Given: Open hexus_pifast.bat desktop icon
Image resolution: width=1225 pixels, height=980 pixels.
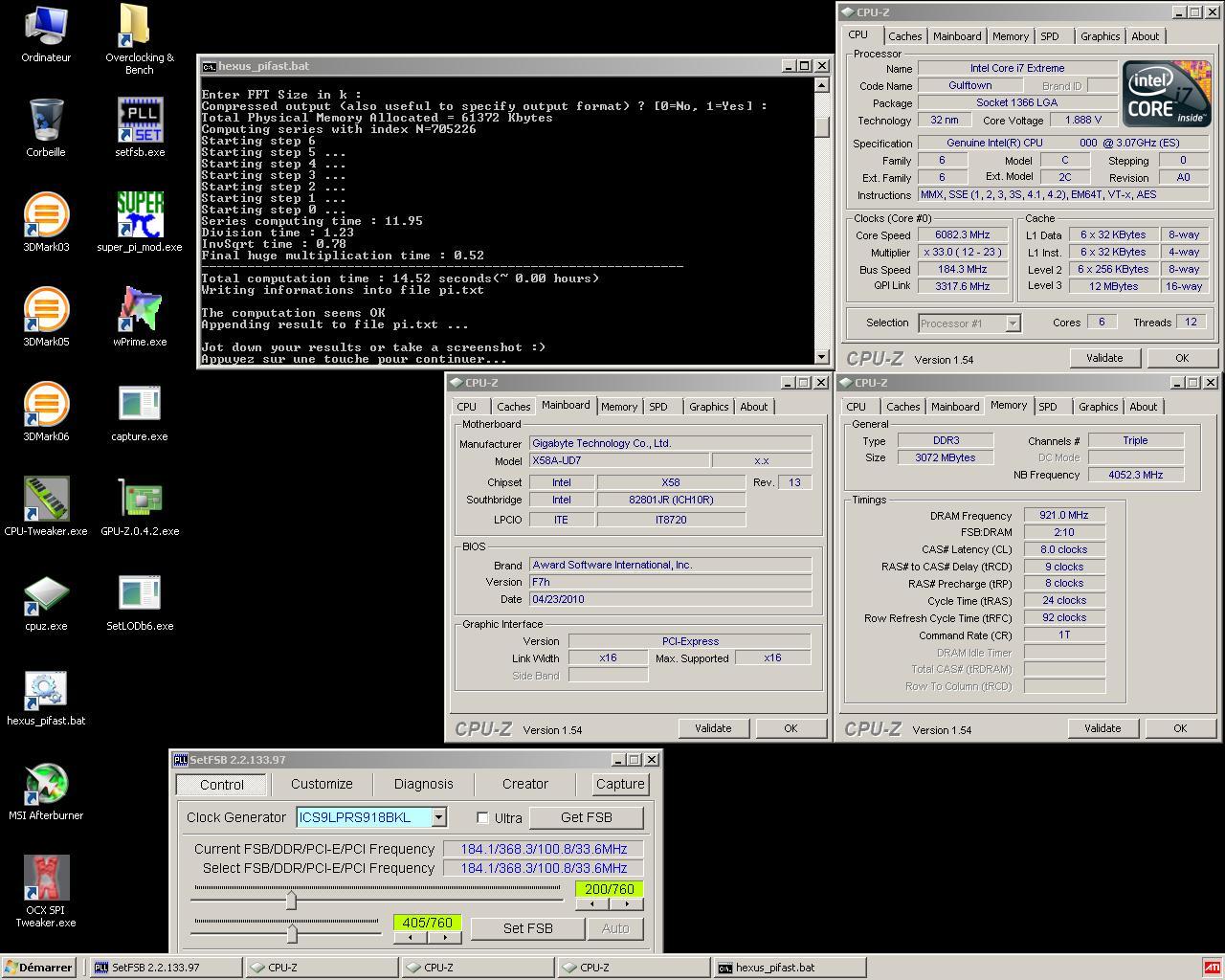Looking at the screenshot, I should 46,696.
